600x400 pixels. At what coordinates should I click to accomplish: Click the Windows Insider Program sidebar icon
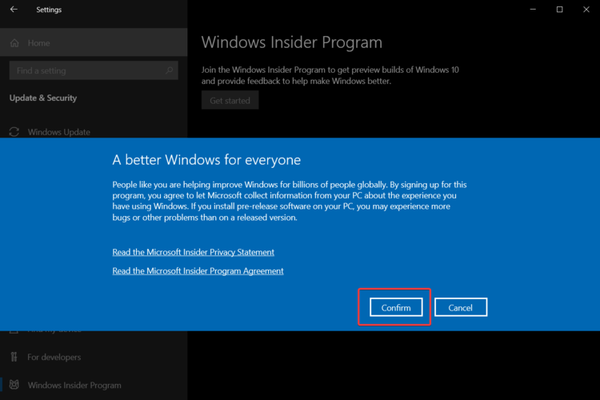coord(14,385)
